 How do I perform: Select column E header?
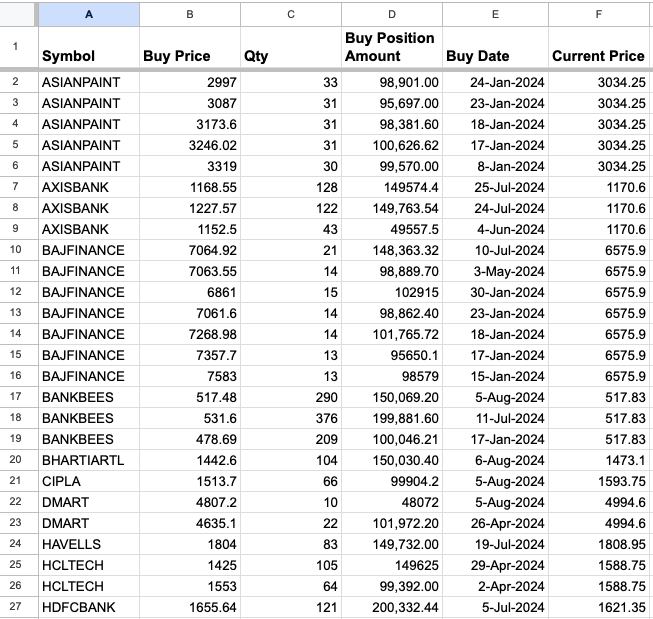[495, 15]
